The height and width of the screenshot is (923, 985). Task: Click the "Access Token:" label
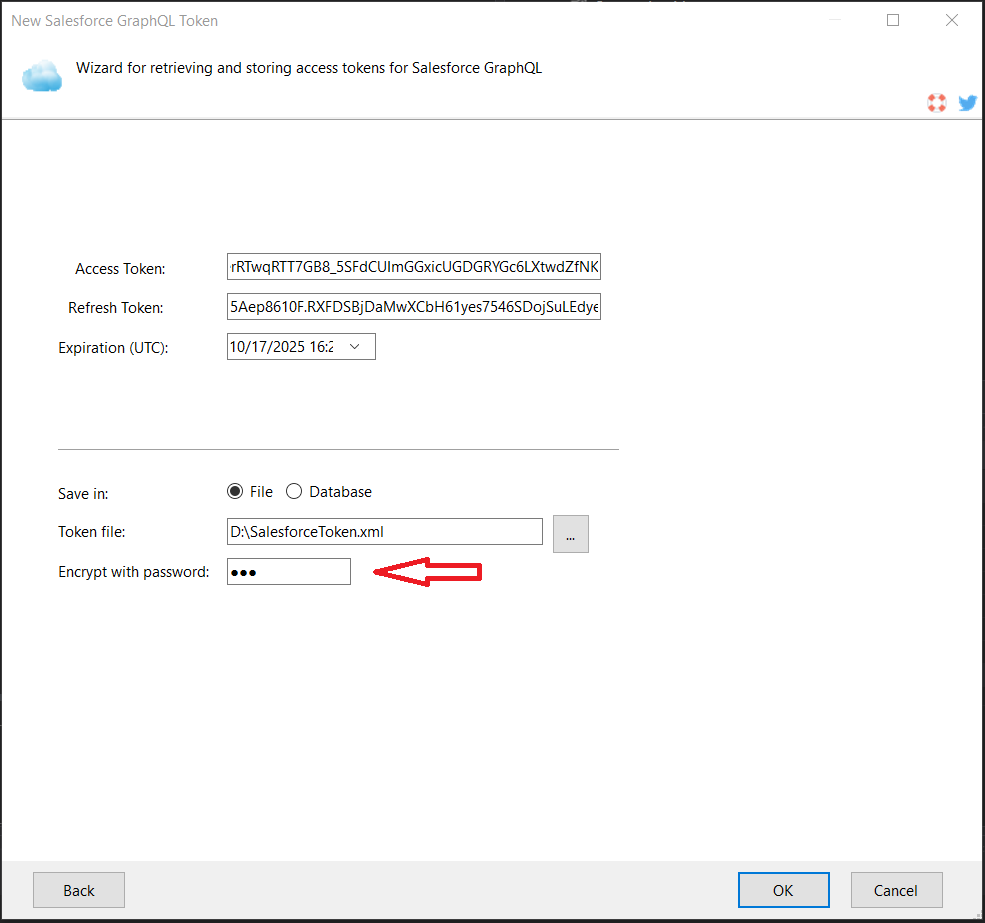tap(120, 268)
